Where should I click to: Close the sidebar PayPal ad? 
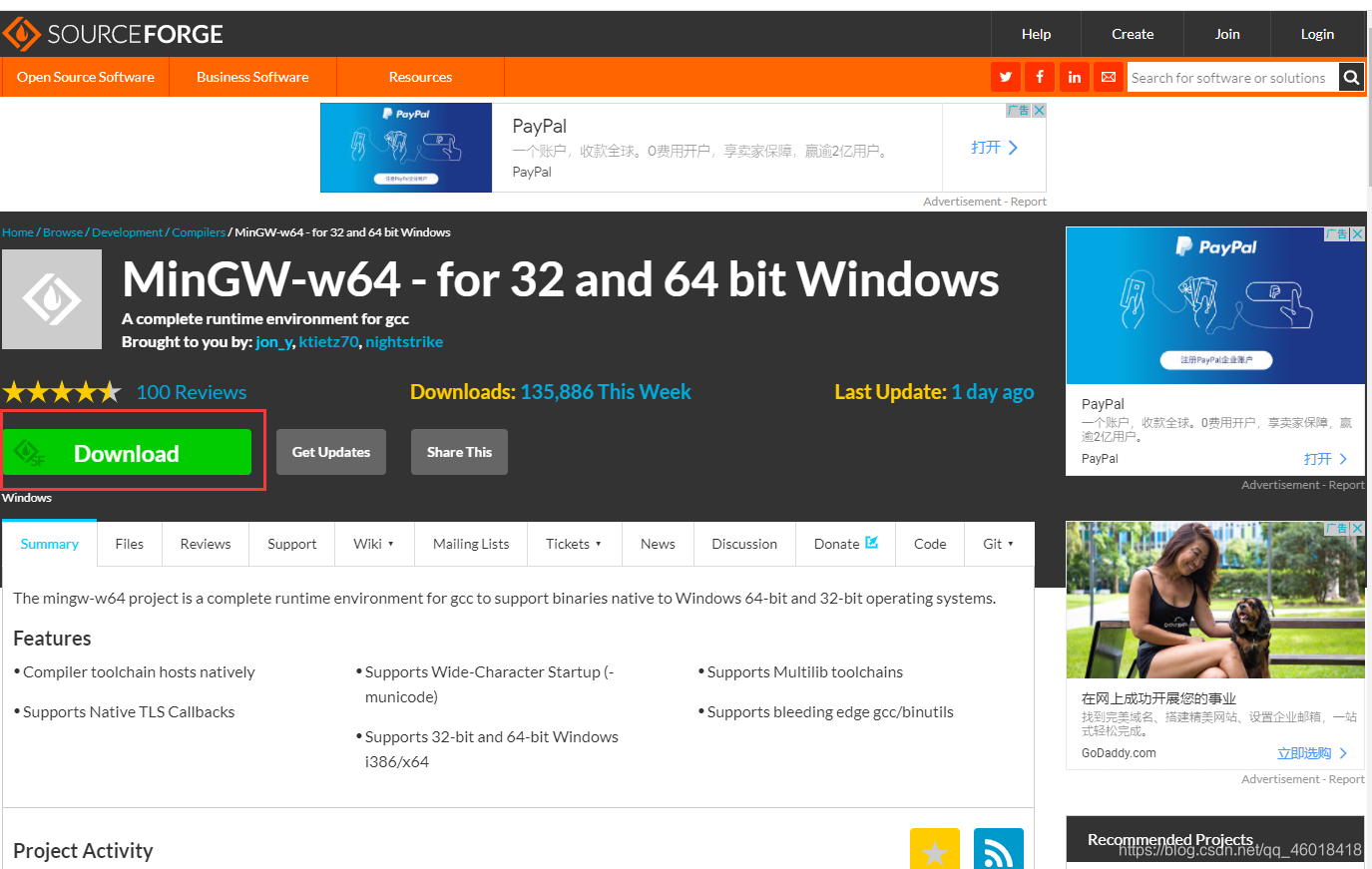pos(1357,233)
